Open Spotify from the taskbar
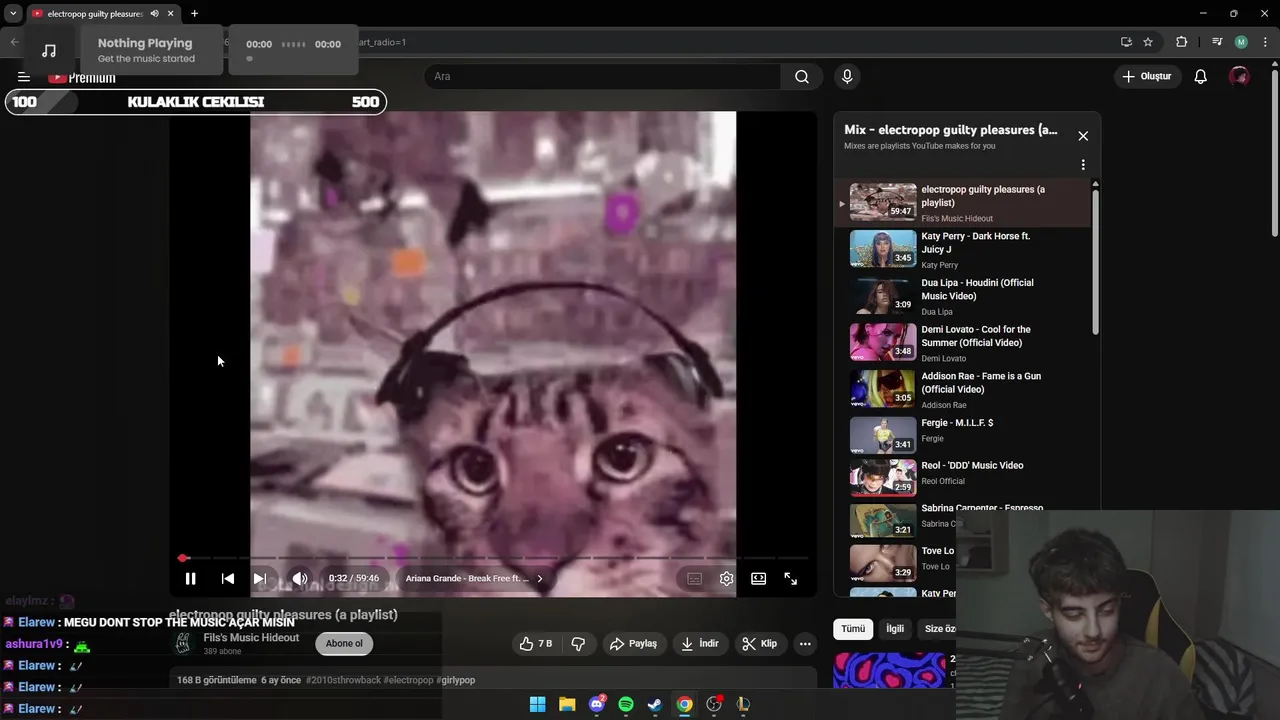 (x=626, y=704)
